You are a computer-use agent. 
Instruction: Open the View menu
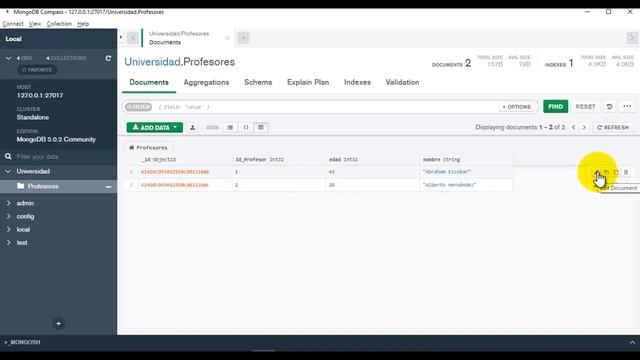(35, 24)
